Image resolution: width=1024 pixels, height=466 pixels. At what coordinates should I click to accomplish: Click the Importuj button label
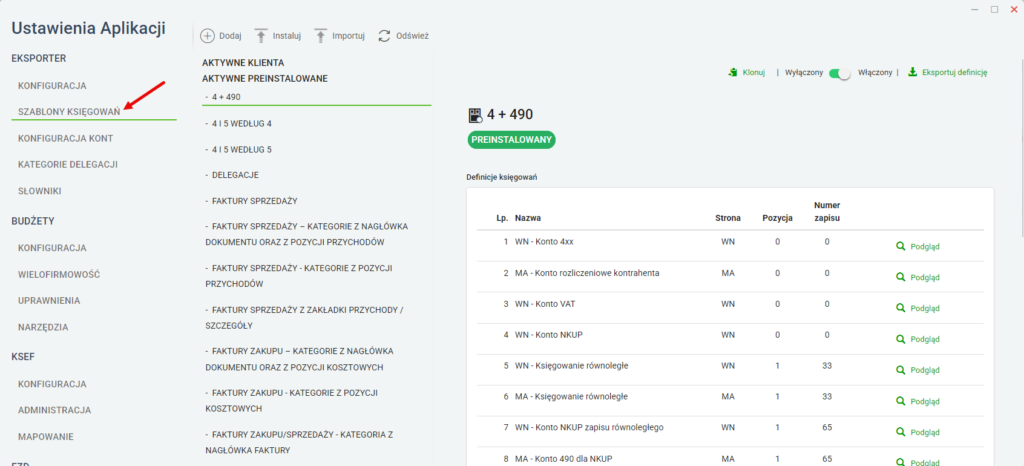(348, 37)
